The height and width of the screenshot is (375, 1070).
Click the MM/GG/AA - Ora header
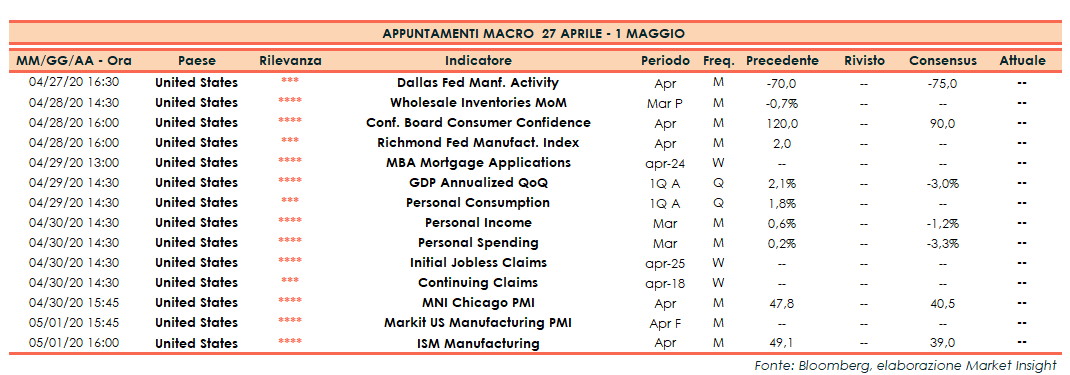click(74, 61)
